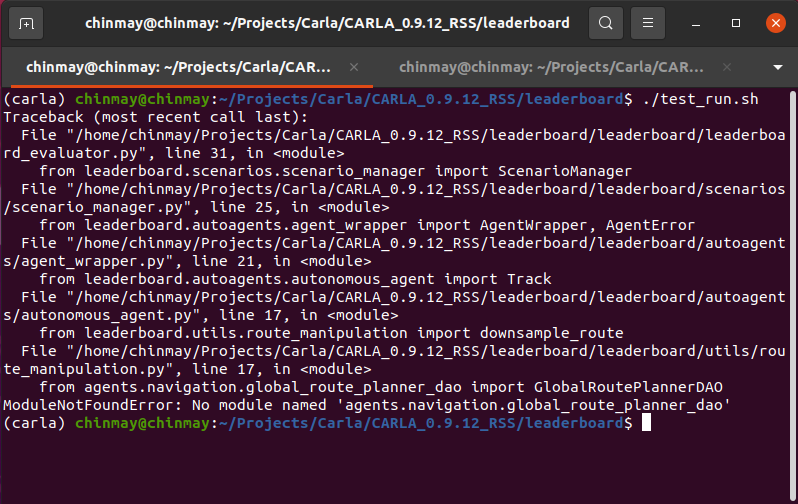Open a new terminal tab
This screenshot has height=504, width=798.
pos(26,23)
